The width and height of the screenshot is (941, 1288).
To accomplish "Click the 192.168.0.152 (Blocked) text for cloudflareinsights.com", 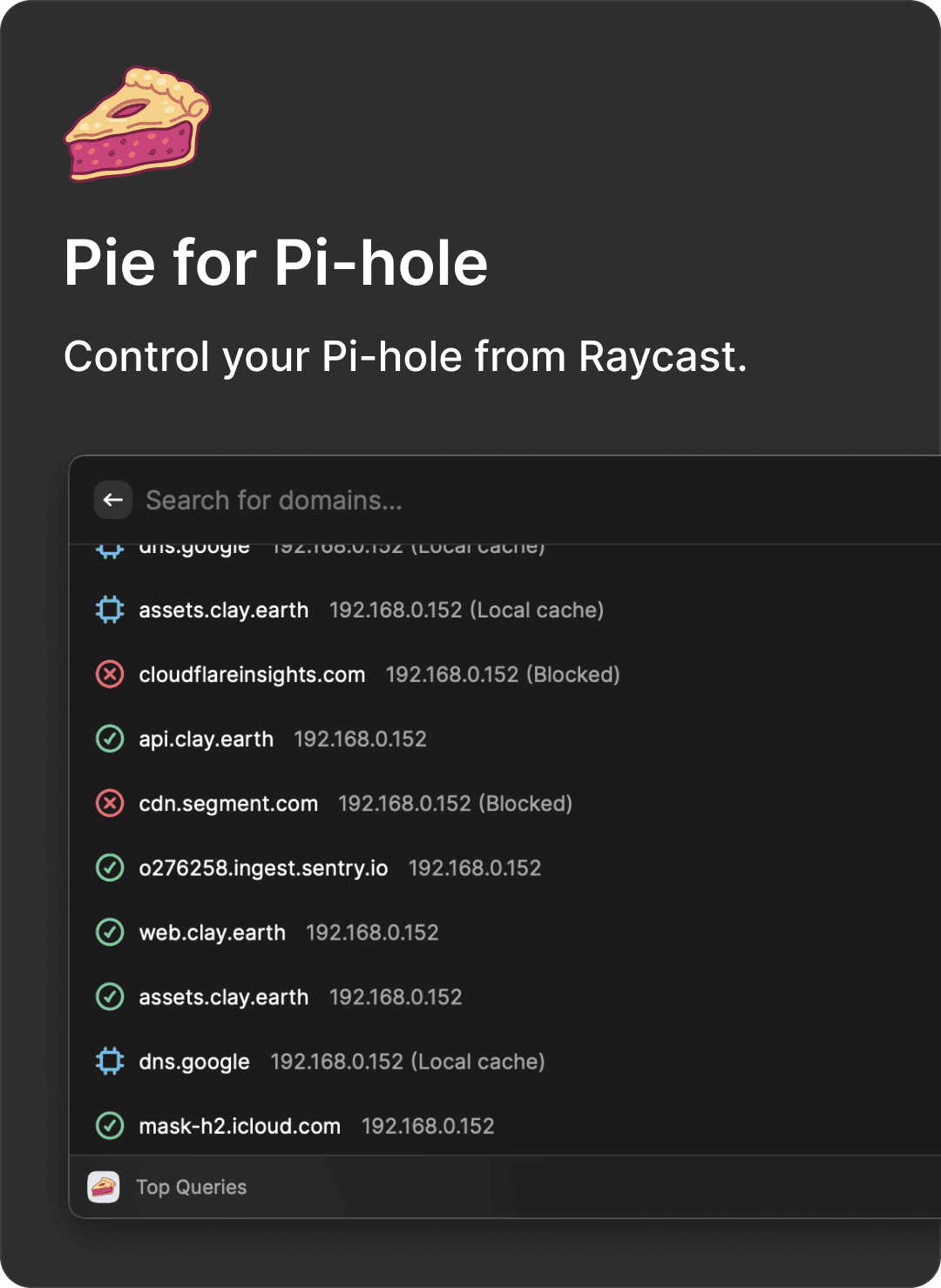I will coord(503,675).
